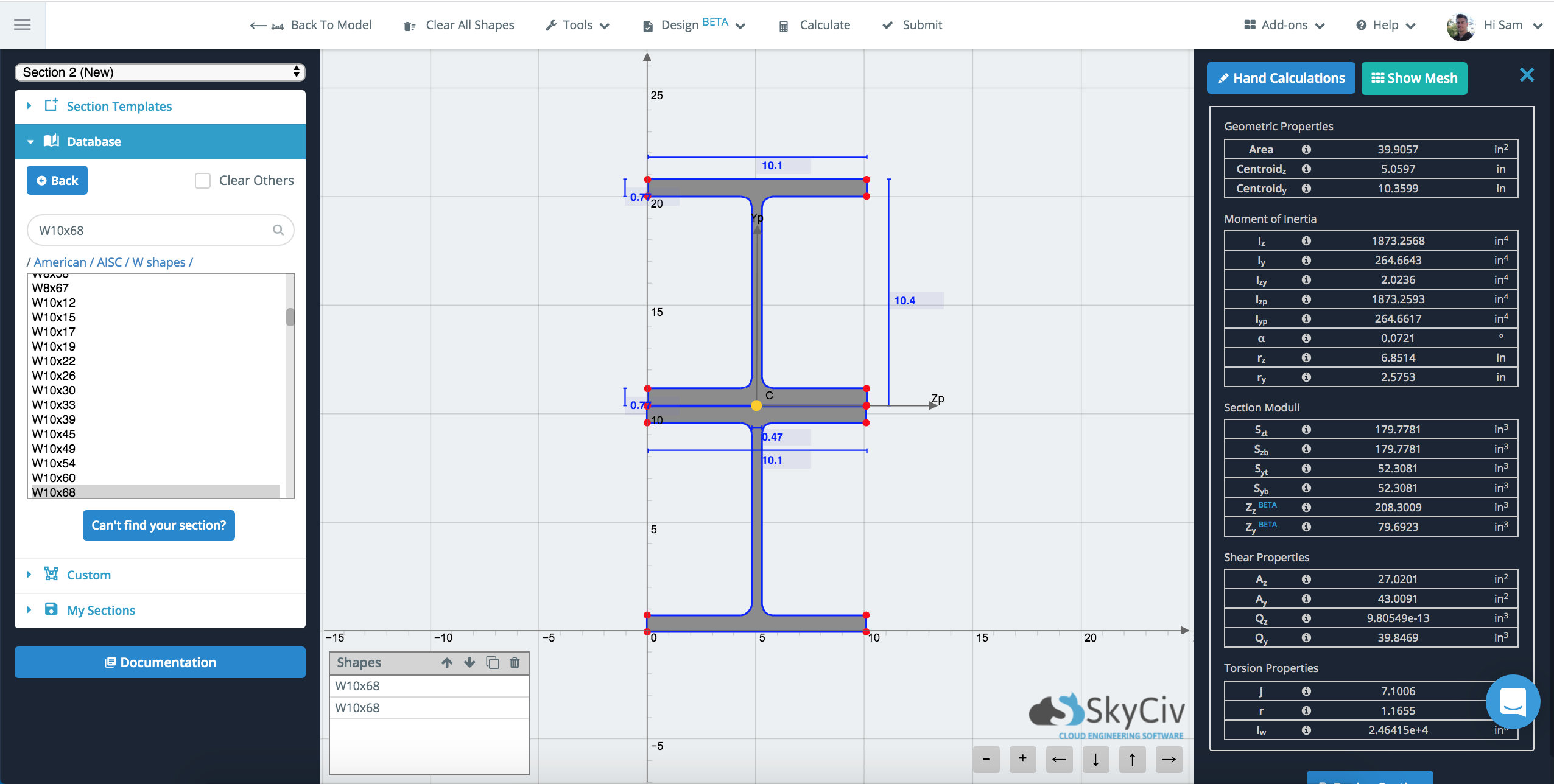Select the Section 2 (New) dropdown
Image resolution: width=1554 pixels, height=784 pixels.
pos(159,72)
